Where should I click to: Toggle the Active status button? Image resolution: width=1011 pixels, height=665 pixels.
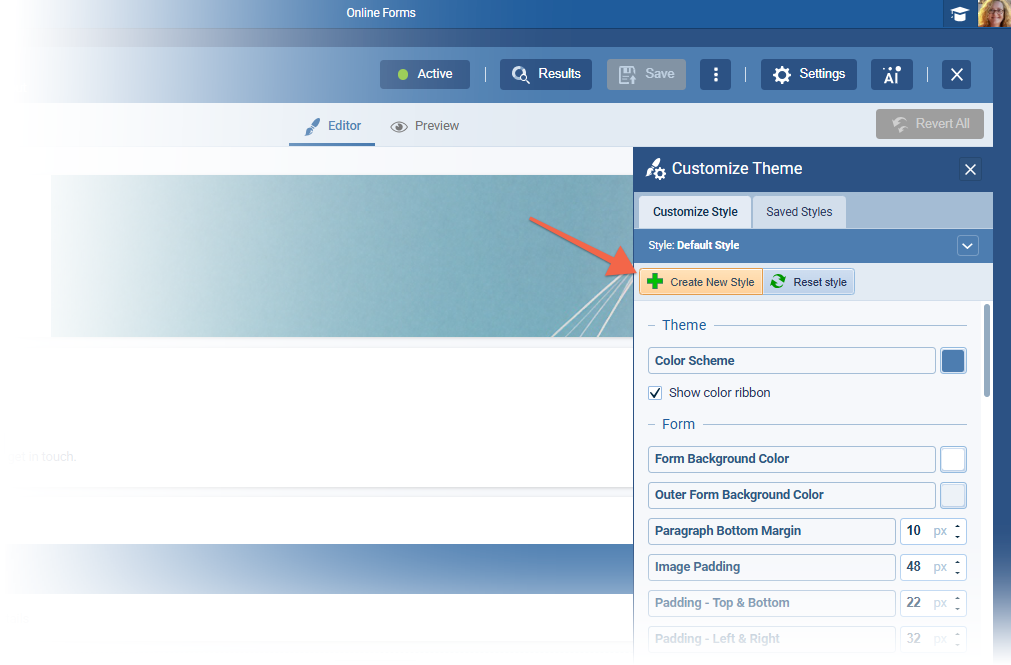pyautogui.click(x=424, y=74)
